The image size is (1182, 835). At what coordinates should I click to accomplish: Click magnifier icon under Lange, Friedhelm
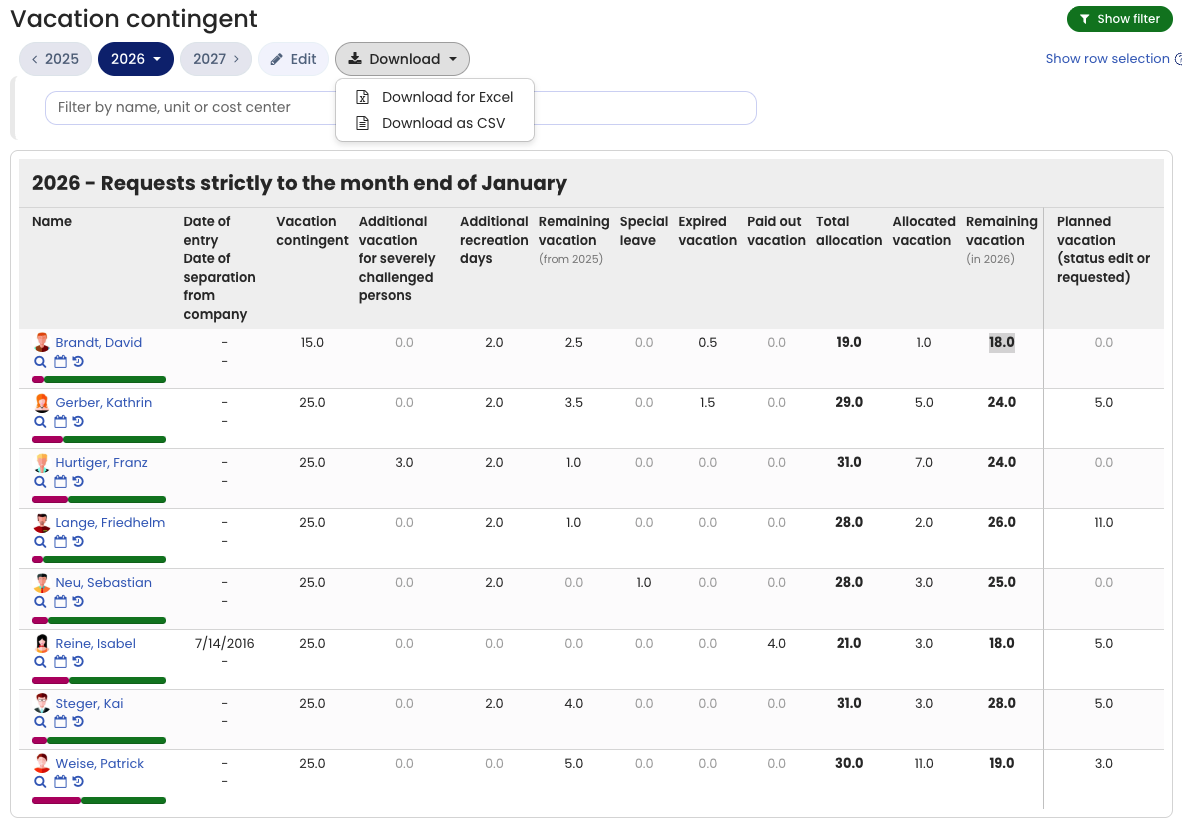(40, 542)
